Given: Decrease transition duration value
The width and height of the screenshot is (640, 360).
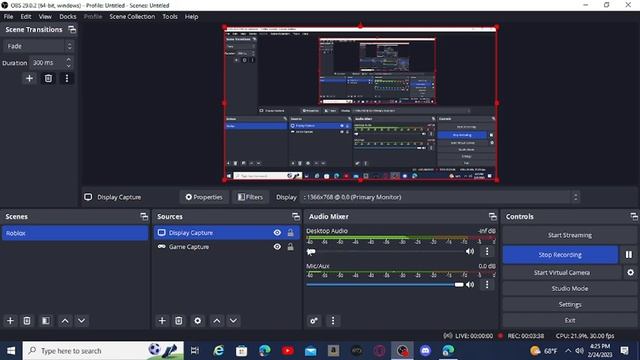Looking at the screenshot, I should click(x=69, y=66).
